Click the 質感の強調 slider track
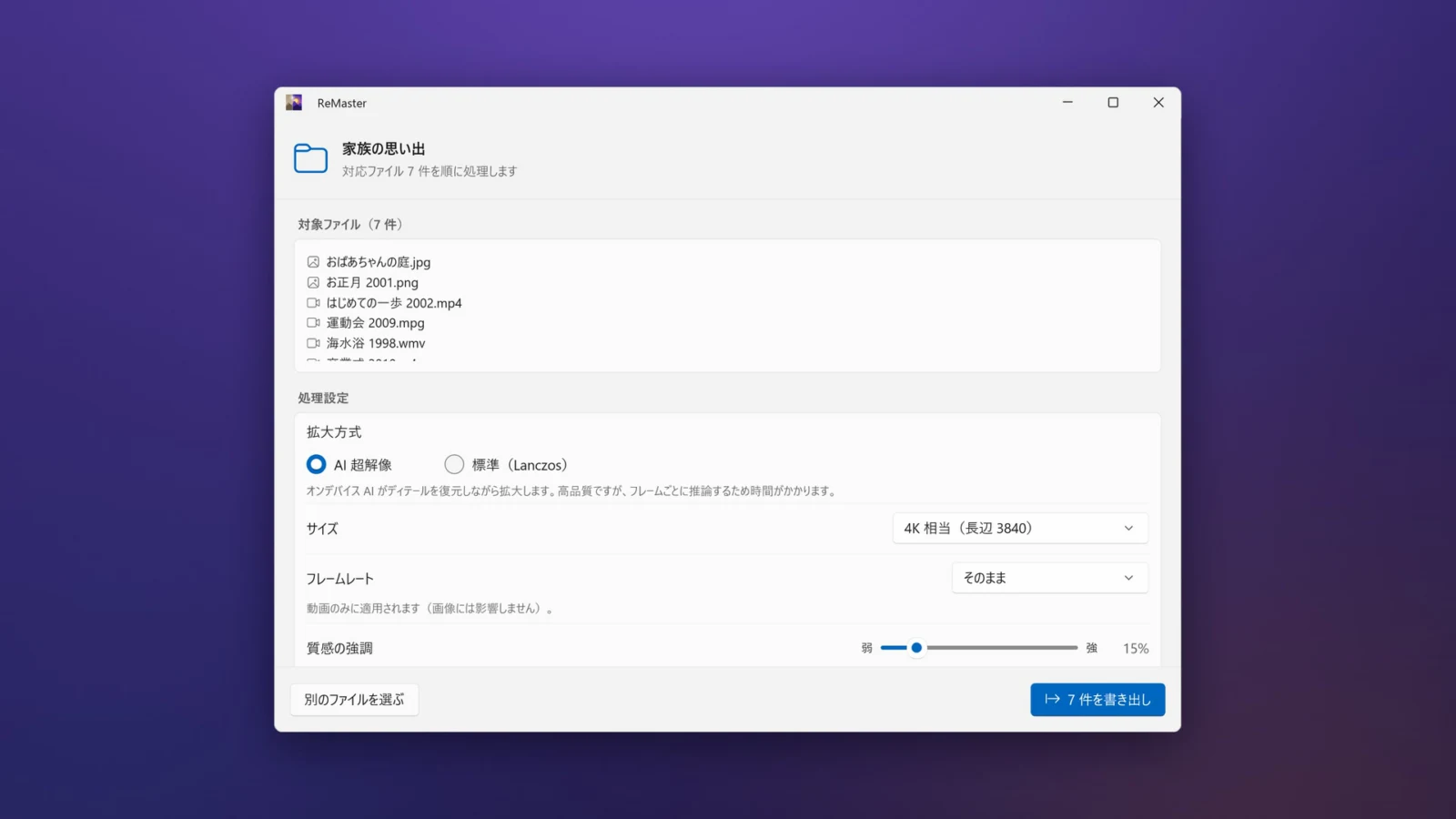This screenshot has width=1456, height=819. point(979,648)
